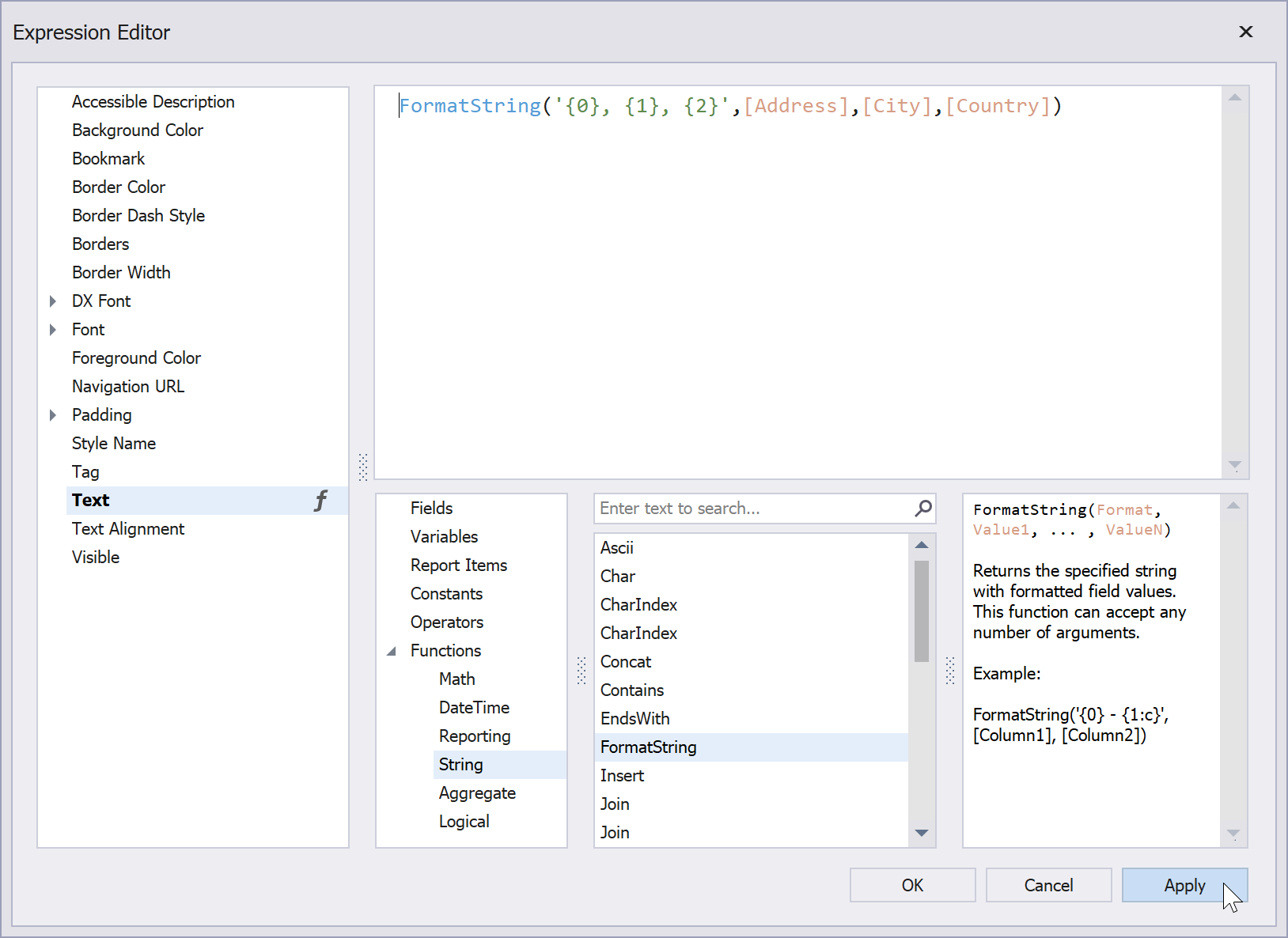Image resolution: width=1288 pixels, height=938 pixels.
Task: Click the scroll-down arrow of the description panel
Action: [1233, 833]
